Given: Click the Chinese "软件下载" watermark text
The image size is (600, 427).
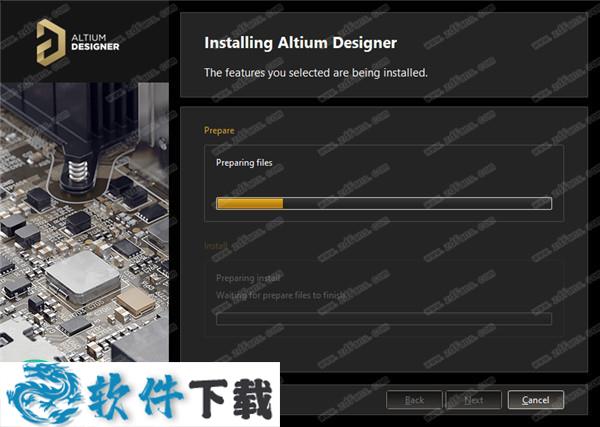Looking at the screenshot, I should pyautogui.click(x=180, y=395).
